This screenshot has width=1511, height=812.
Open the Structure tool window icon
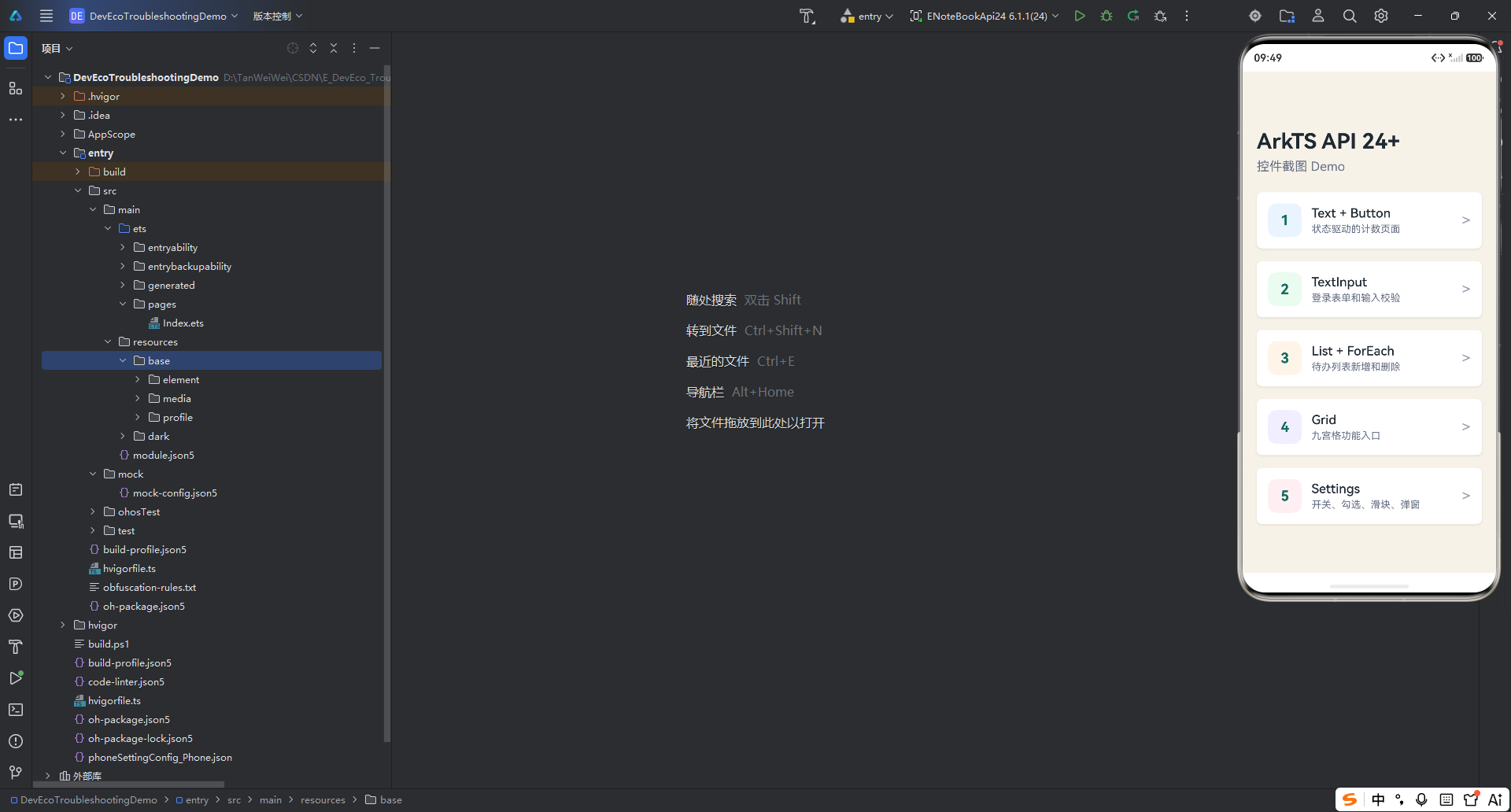tap(16, 88)
